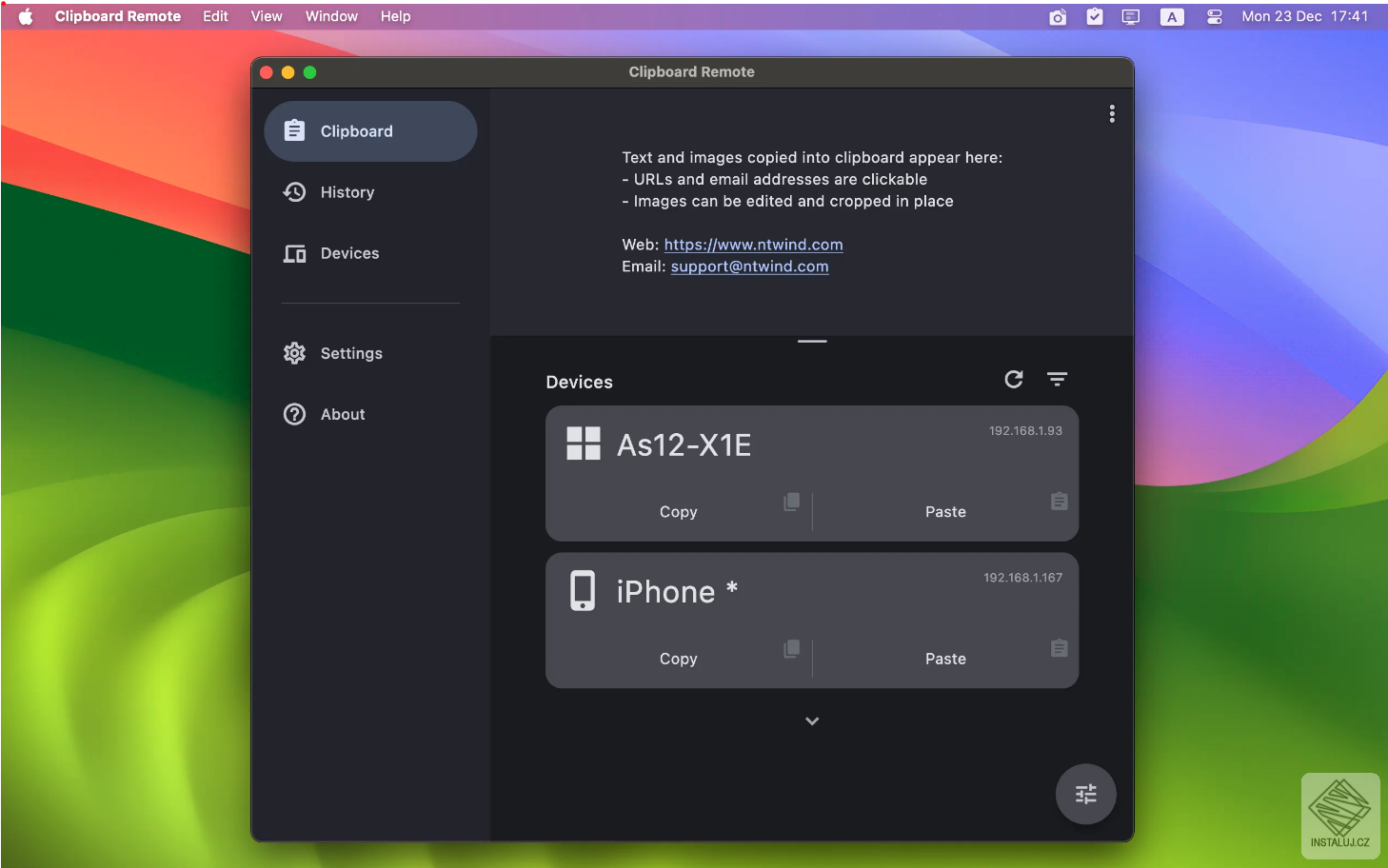Copy clipboard from As12-X1E device

point(679,511)
